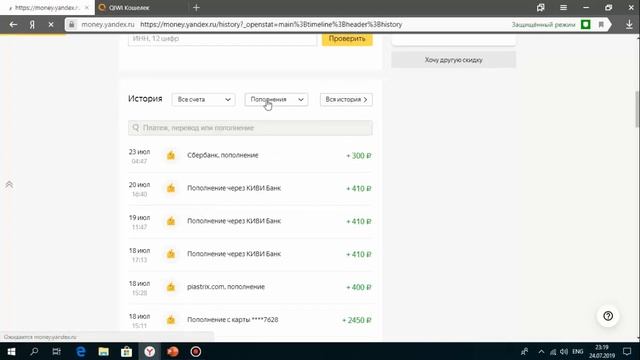This screenshot has width=640, height=360.
Task: Stop page loading with the X button
Action: pyautogui.click(x=51, y=24)
